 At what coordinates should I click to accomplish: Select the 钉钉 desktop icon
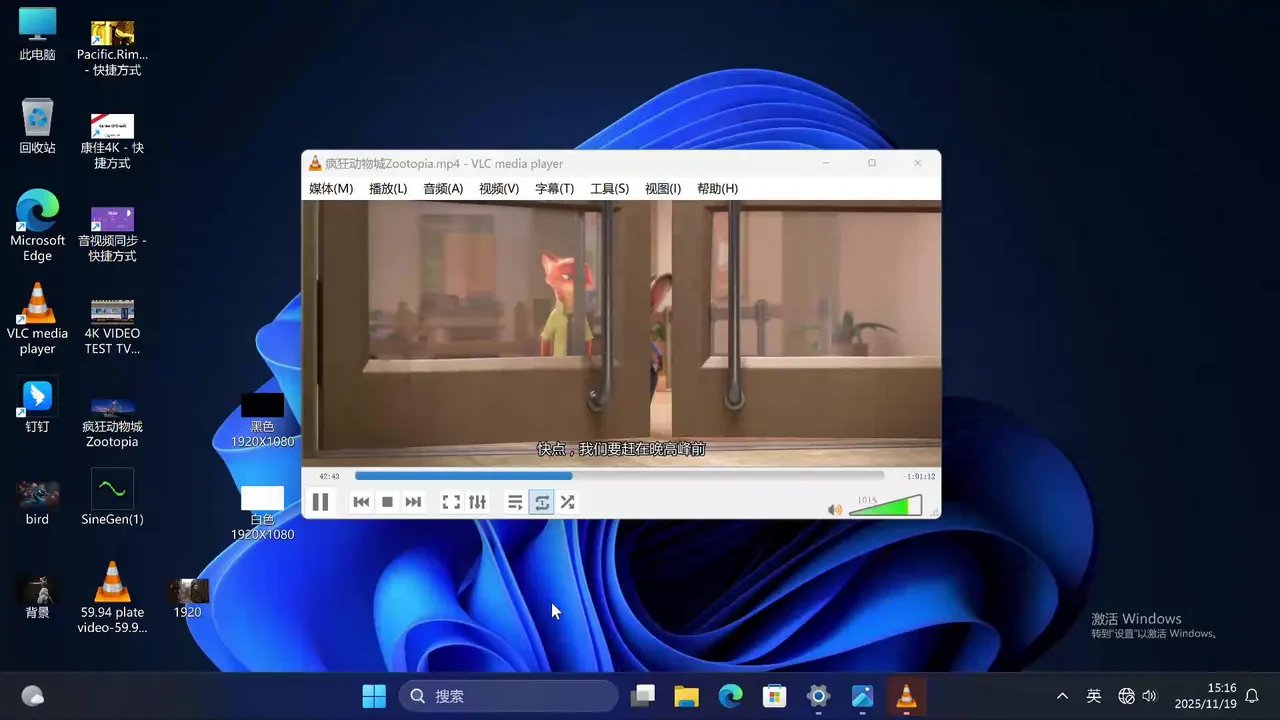click(37, 405)
